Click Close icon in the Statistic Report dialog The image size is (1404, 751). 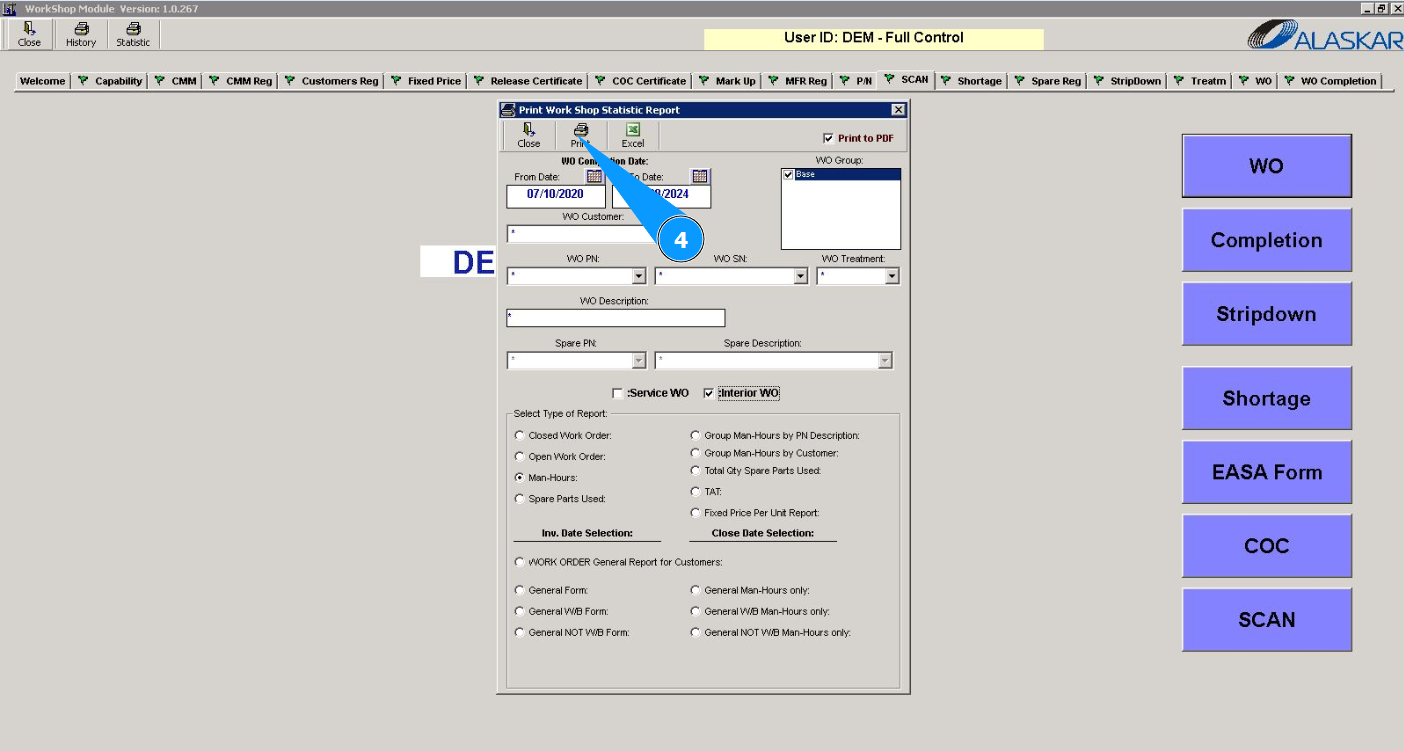point(529,136)
